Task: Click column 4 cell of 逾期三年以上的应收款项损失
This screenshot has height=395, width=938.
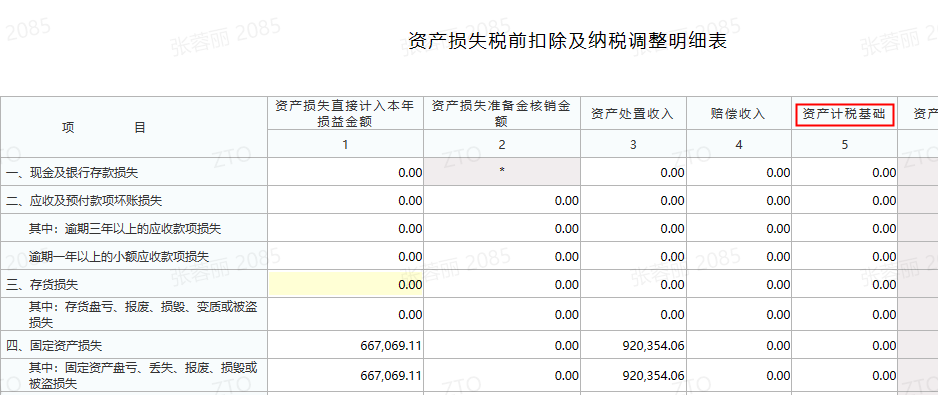Action: tap(739, 229)
